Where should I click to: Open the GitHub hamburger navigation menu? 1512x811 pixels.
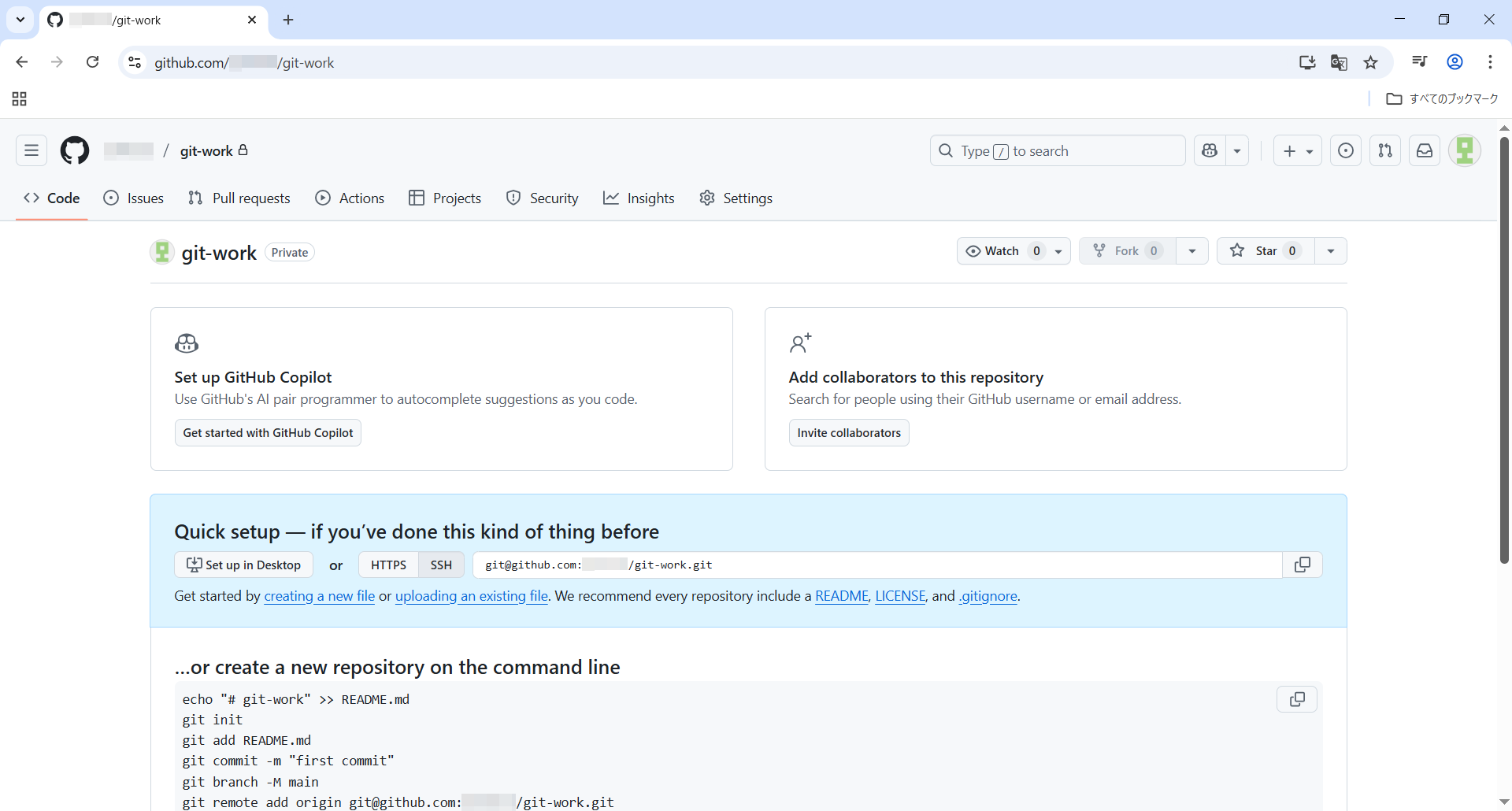31,150
